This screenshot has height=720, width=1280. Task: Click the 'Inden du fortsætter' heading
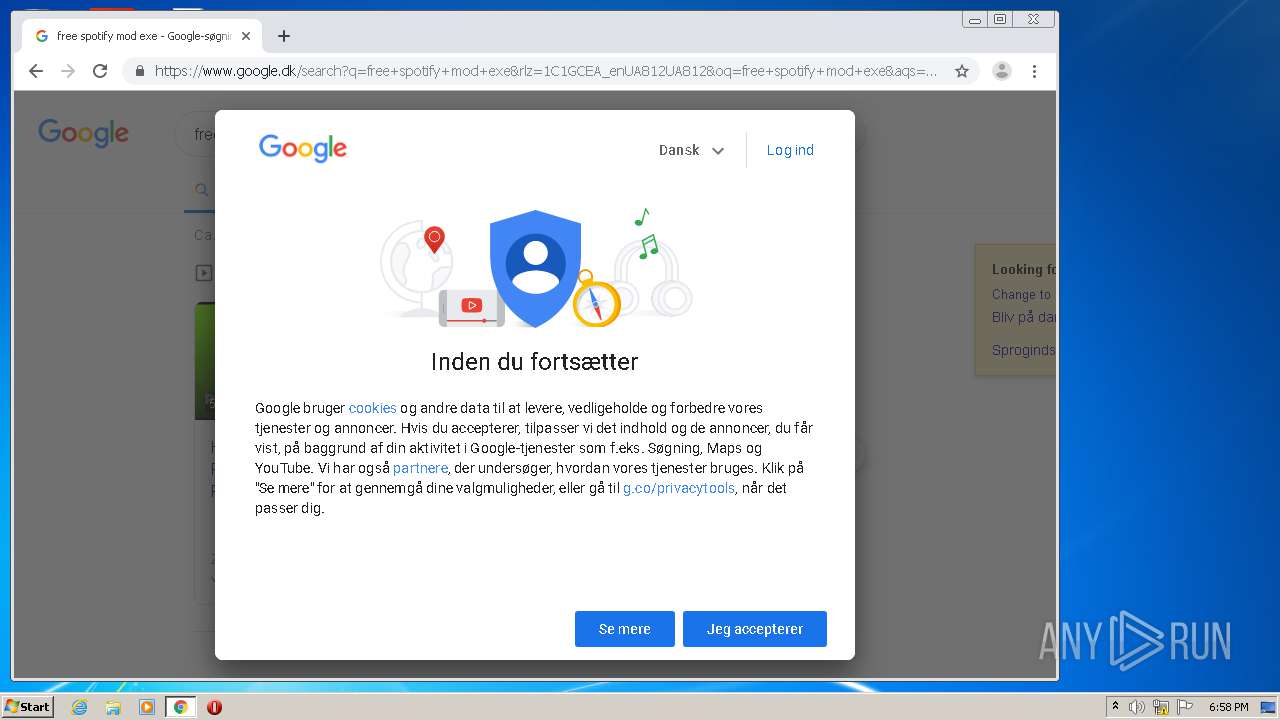click(x=535, y=362)
